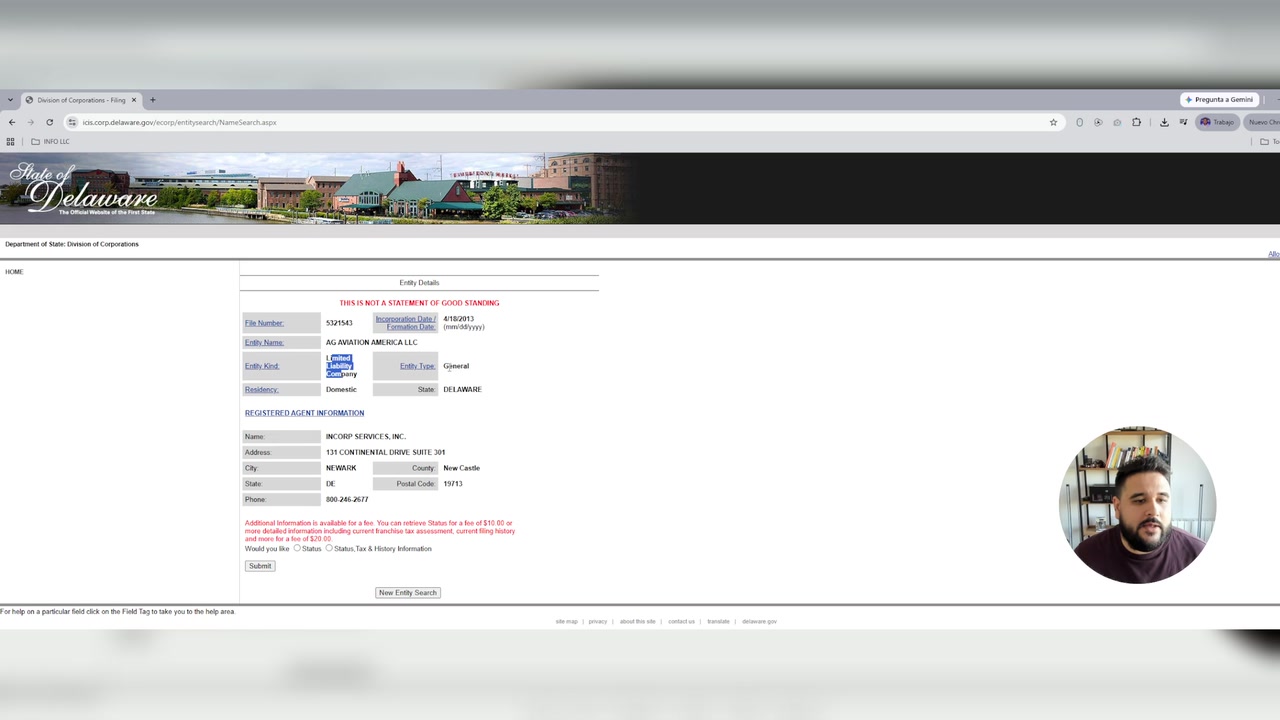
Task: Open the contact us footer link
Action: pyautogui.click(x=681, y=622)
